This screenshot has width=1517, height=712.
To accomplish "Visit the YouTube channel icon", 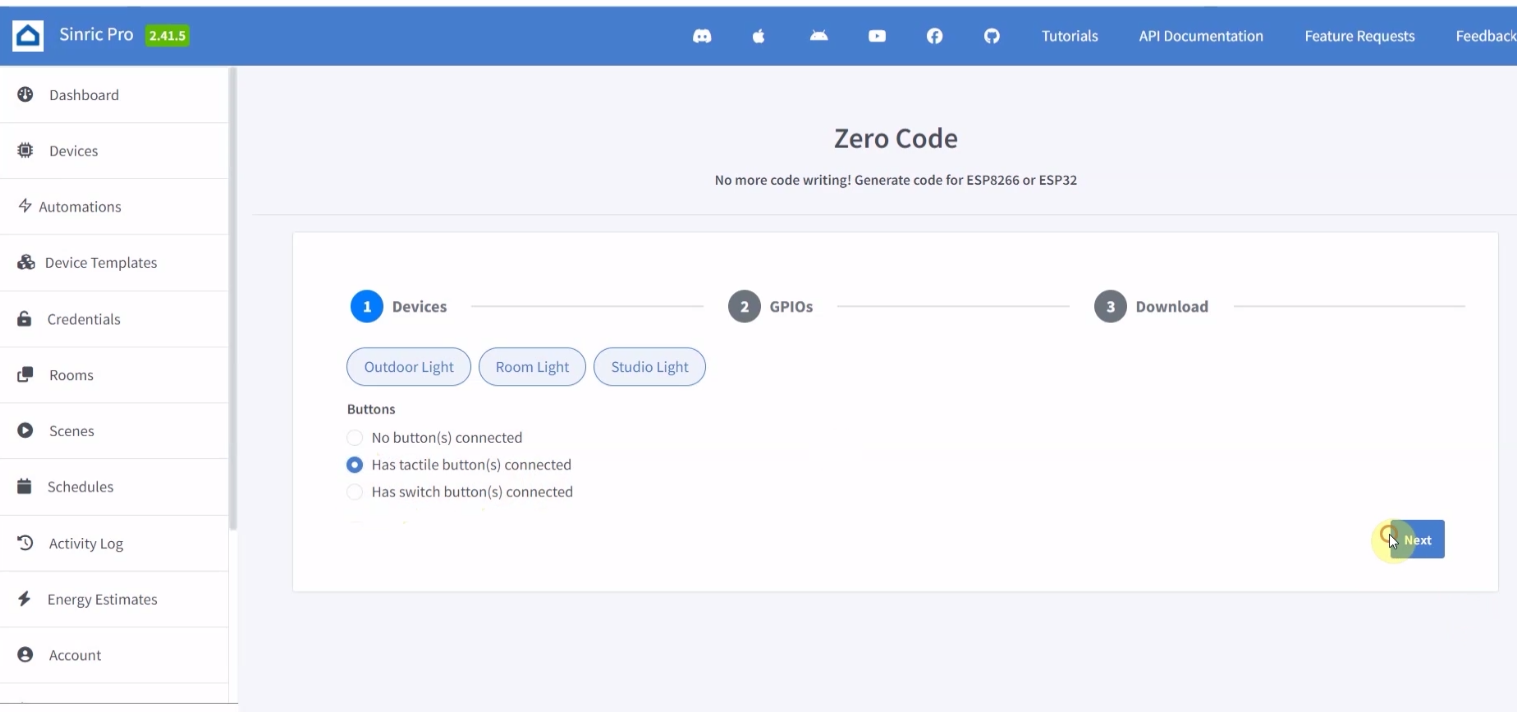I will (877, 36).
